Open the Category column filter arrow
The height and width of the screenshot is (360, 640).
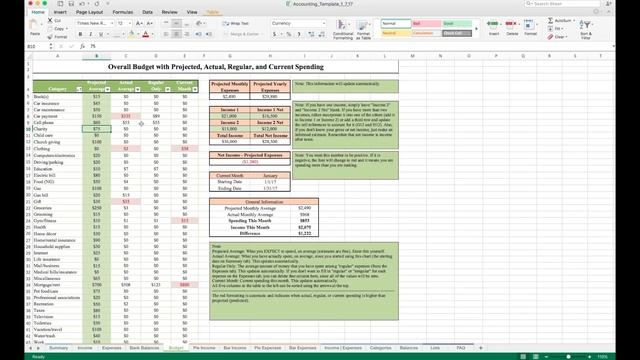click(x=79, y=89)
